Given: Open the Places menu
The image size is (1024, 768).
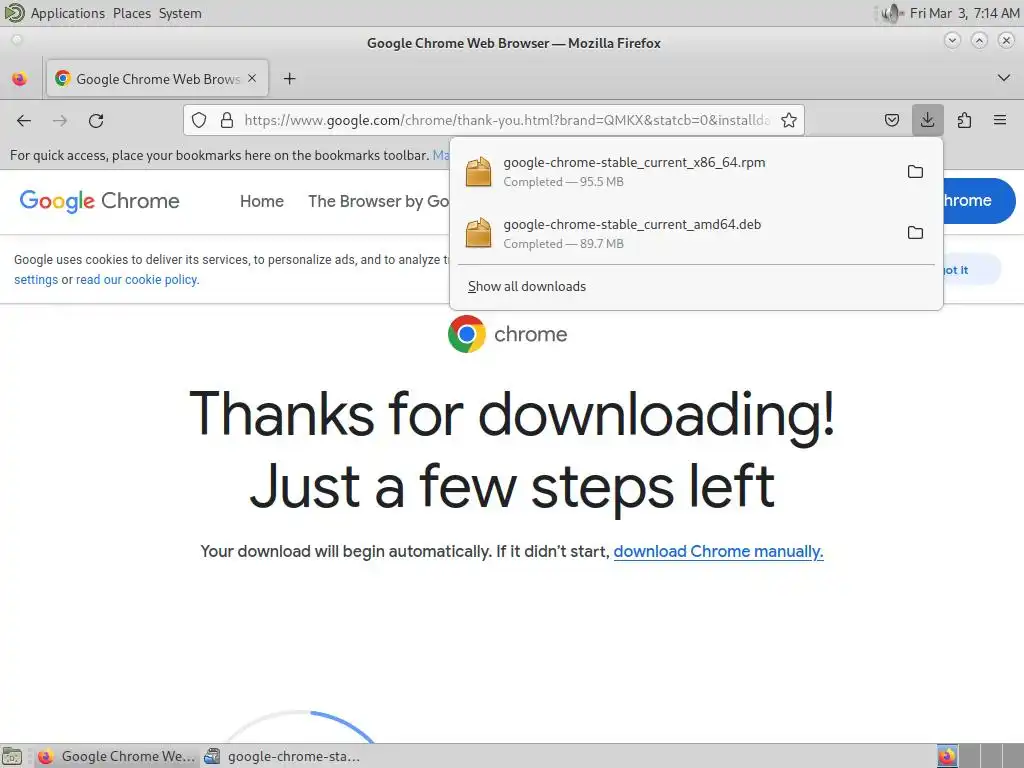Looking at the screenshot, I should (x=132, y=13).
